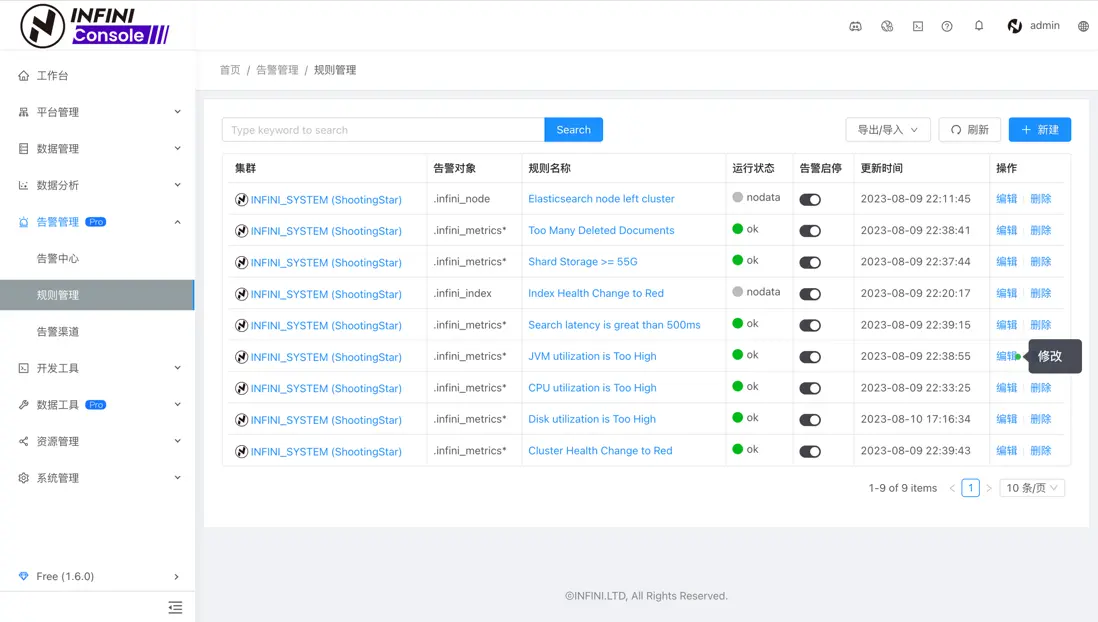Click the language globe icon
Screen dimensions: 1098x622
click(1083, 26)
